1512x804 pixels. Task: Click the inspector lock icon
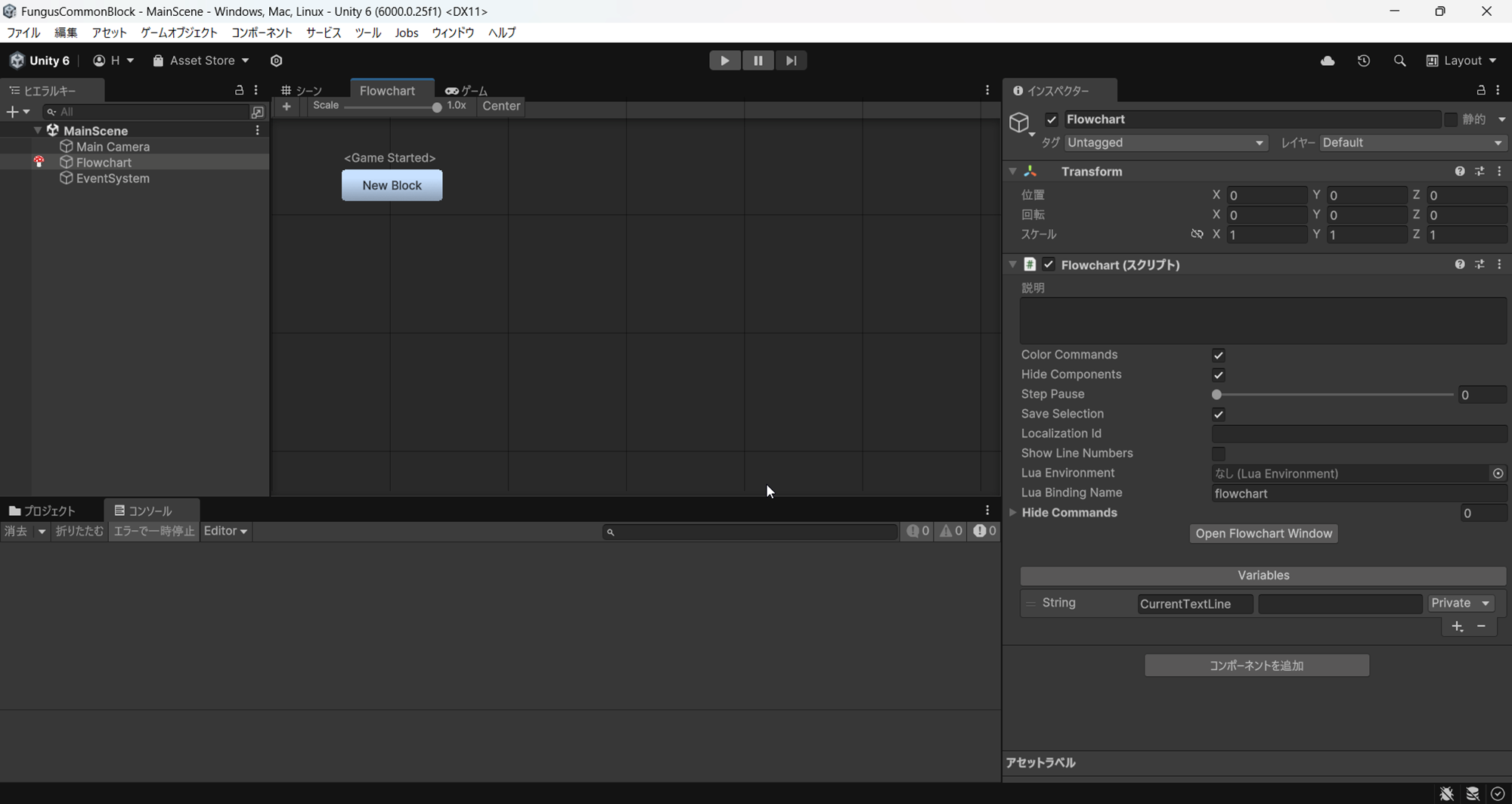tap(1480, 90)
